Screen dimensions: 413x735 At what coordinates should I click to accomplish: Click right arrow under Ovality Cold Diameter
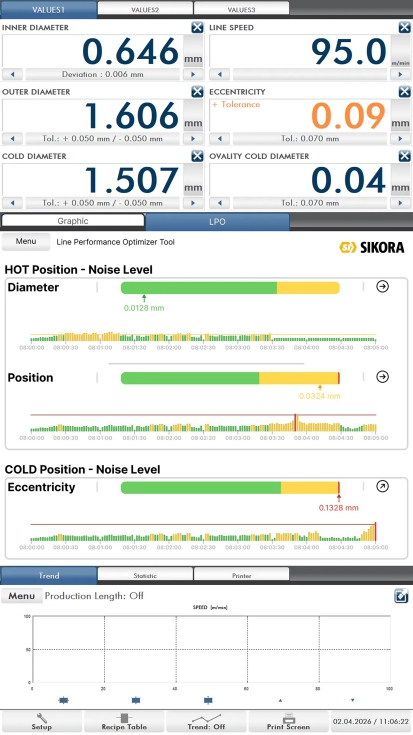pos(400,203)
